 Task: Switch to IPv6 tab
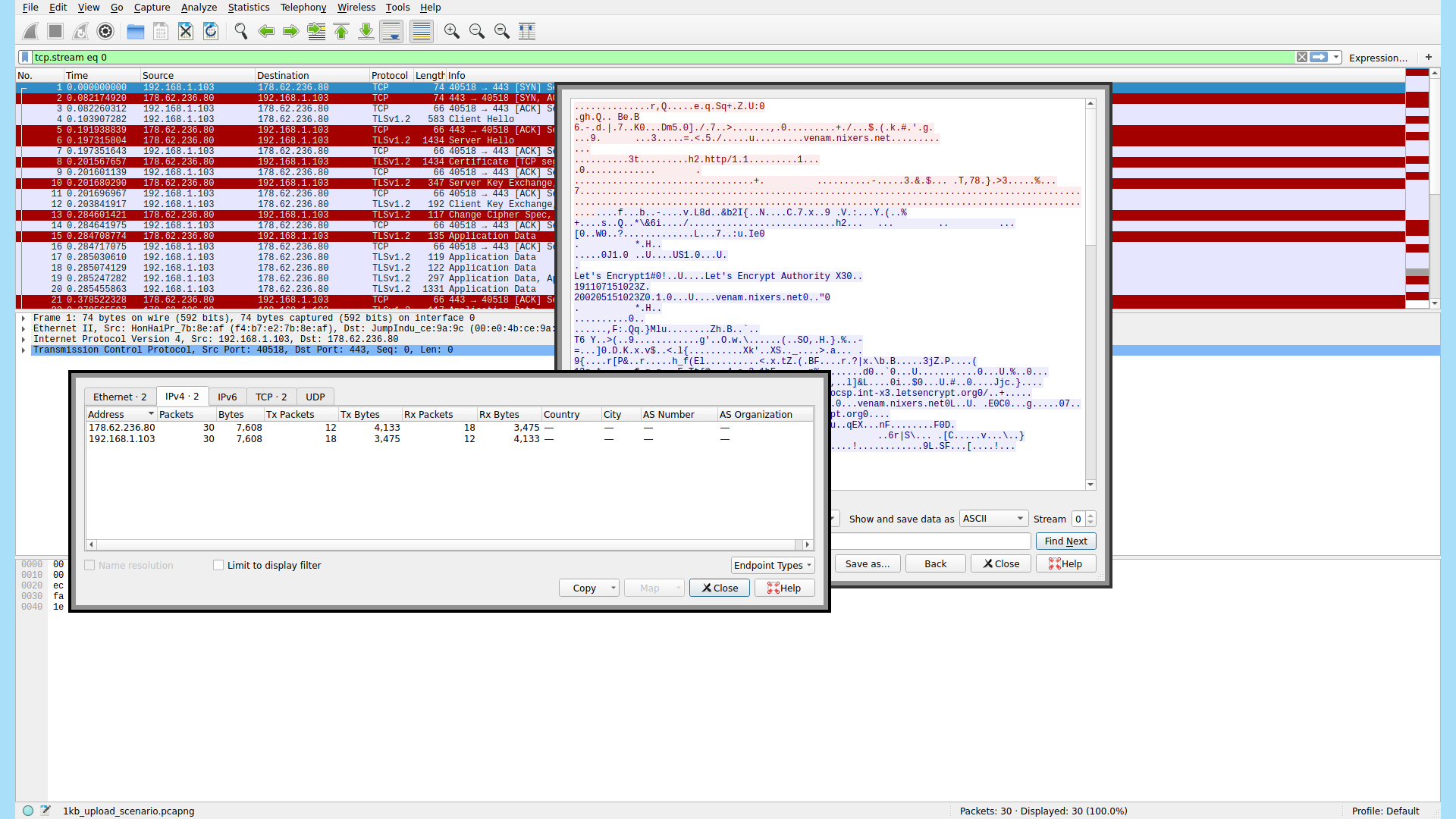[x=227, y=397]
